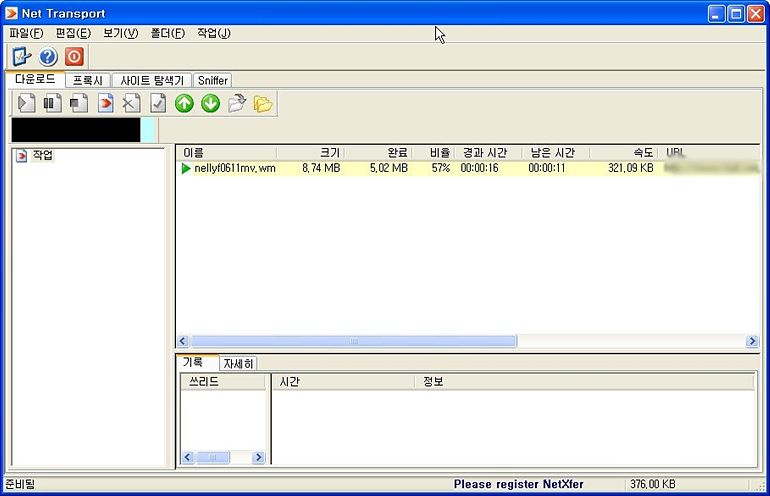Click Please register NetXfer status text
The image size is (770, 496).
pyautogui.click(x=519, y=484)
